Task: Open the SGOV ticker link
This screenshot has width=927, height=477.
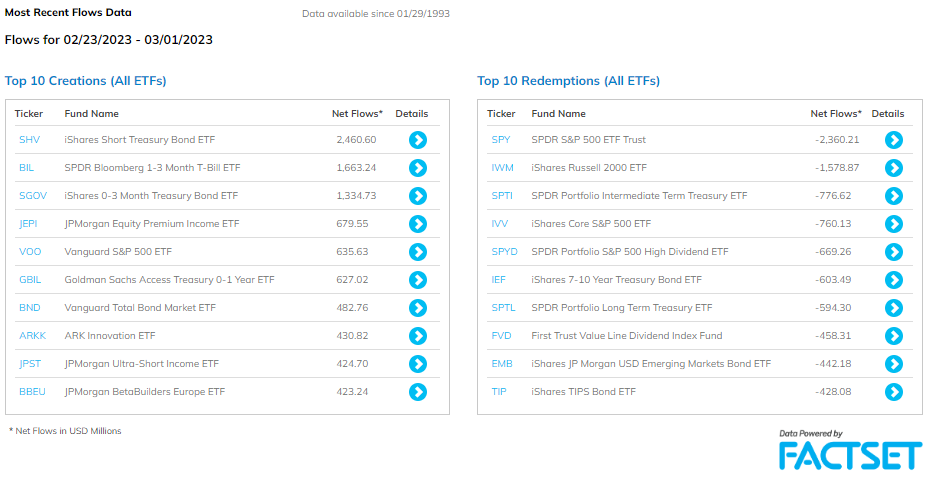Action: [x=33, y=196]
